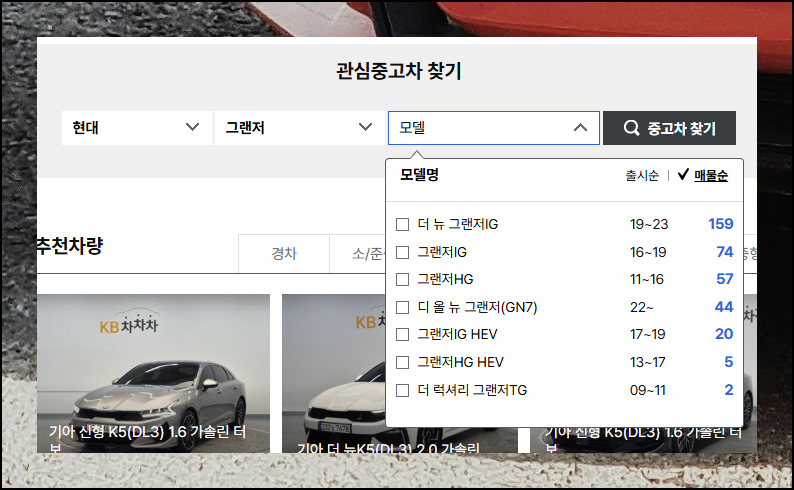Click the 모델명 header label
Screen dimensions: 794x490
(419, 175)
